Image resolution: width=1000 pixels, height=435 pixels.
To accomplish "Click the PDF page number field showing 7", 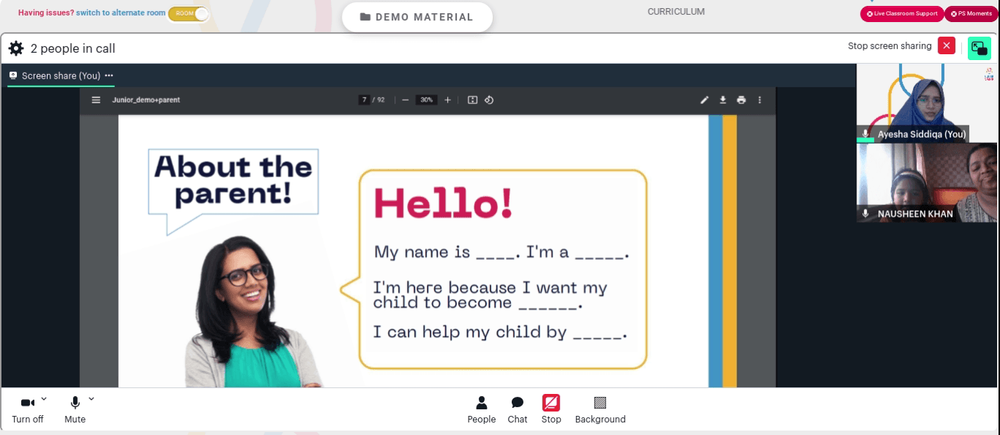I will point(364,100).
